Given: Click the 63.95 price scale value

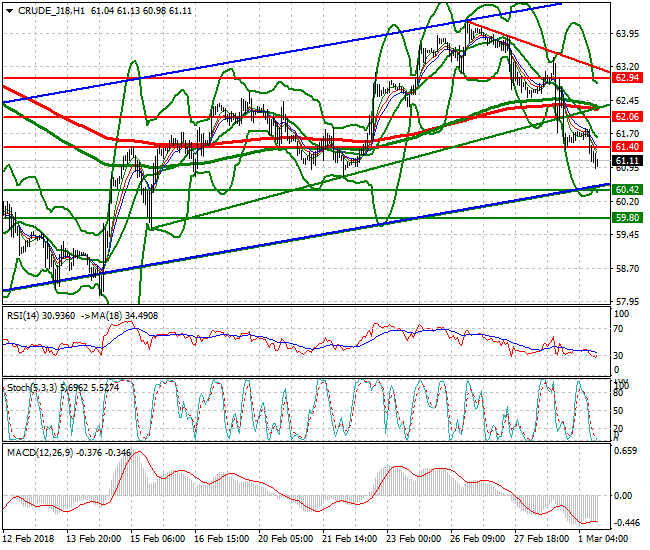Looking at the screenshot, I should [x=627, y=34].
